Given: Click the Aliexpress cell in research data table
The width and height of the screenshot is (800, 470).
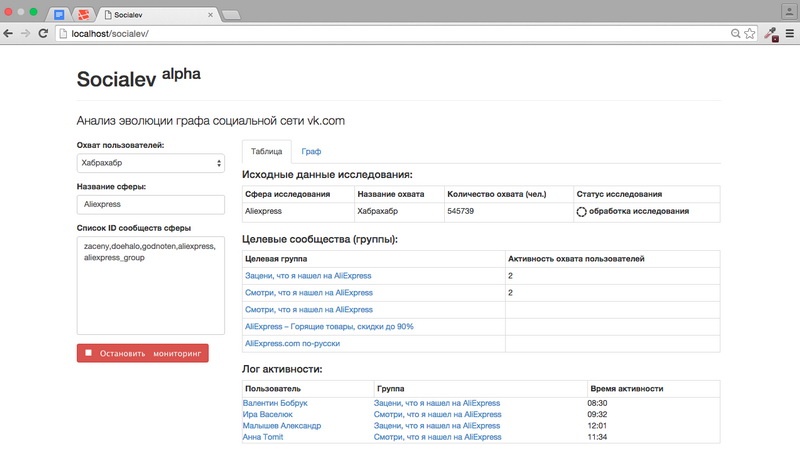Looking at the screenshot, I should pos(298,212).
